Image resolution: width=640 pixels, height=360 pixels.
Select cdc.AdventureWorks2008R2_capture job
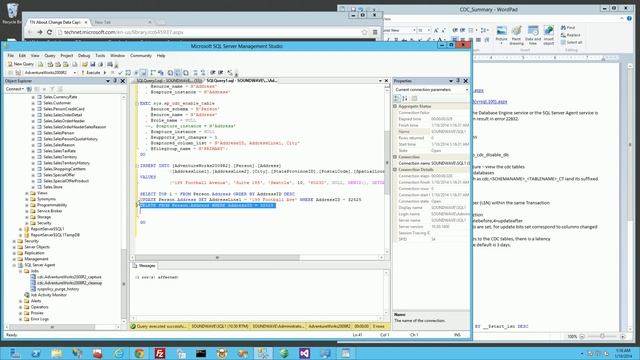click(69, 277)
